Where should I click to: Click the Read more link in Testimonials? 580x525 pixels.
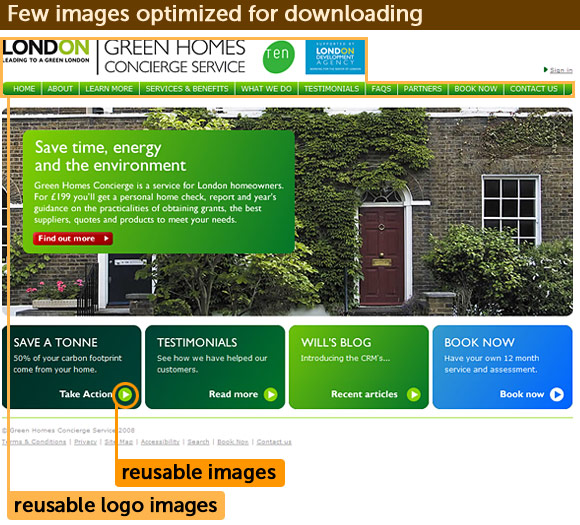point(233,394)
